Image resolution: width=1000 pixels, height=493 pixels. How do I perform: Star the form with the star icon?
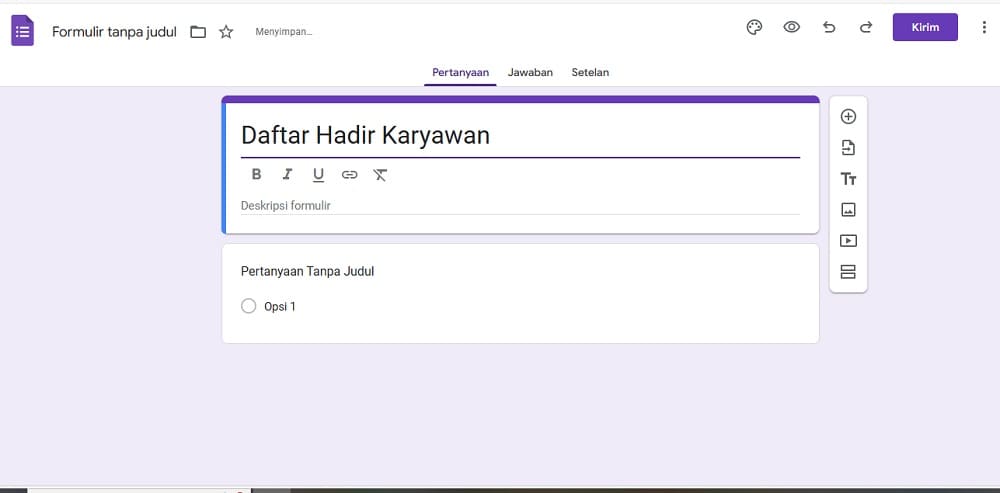coord(226,32)
